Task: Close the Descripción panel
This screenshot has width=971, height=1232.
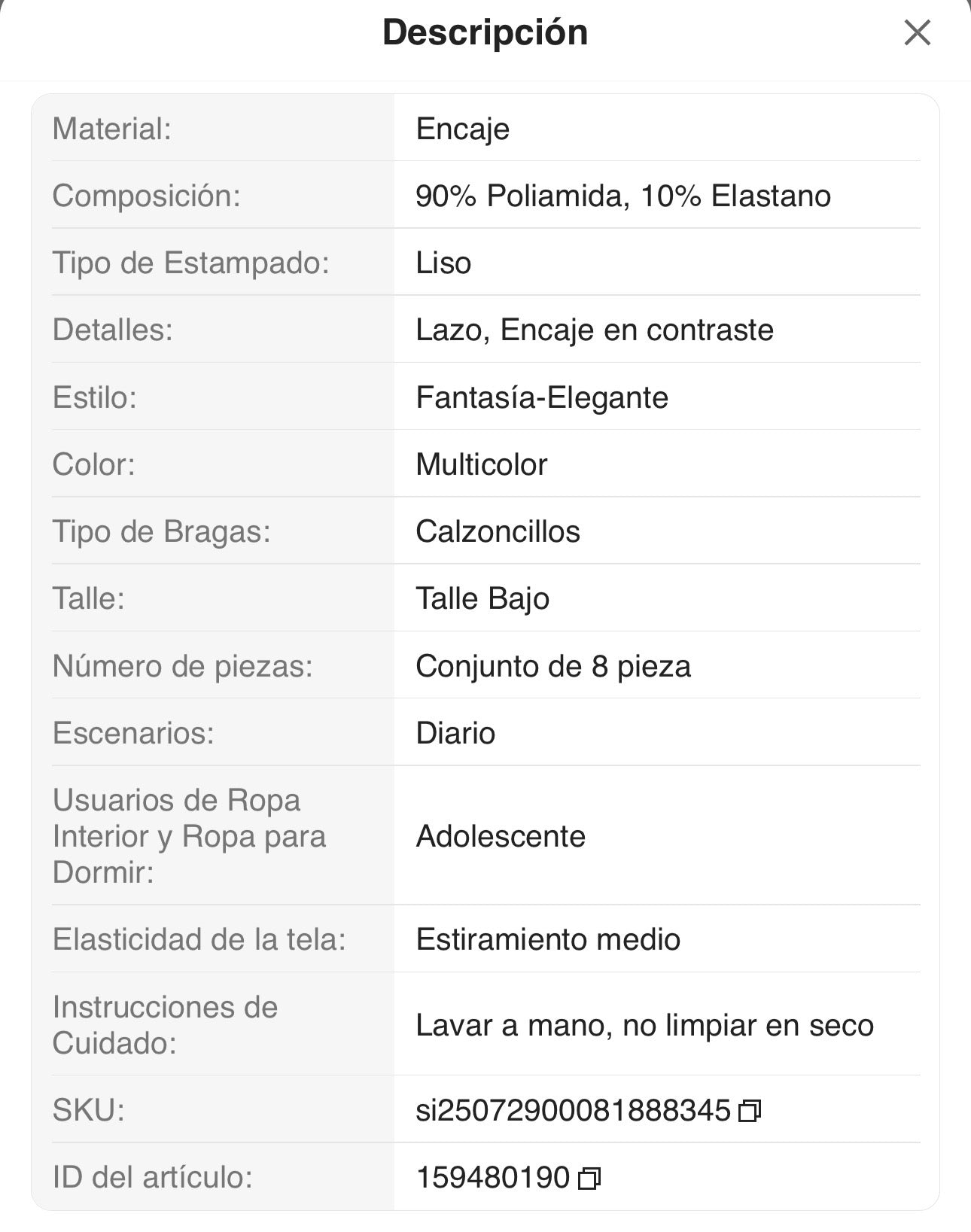Action: [917, 33]
